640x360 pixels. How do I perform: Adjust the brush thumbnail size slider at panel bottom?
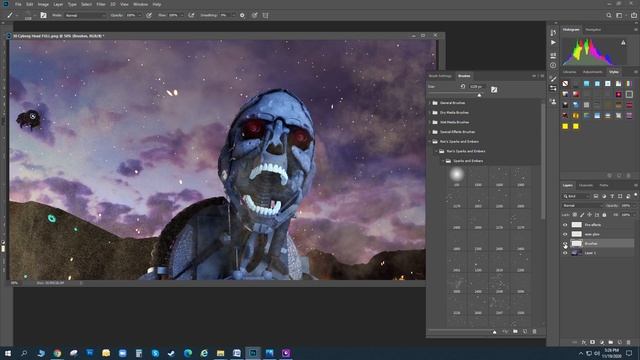494,332
